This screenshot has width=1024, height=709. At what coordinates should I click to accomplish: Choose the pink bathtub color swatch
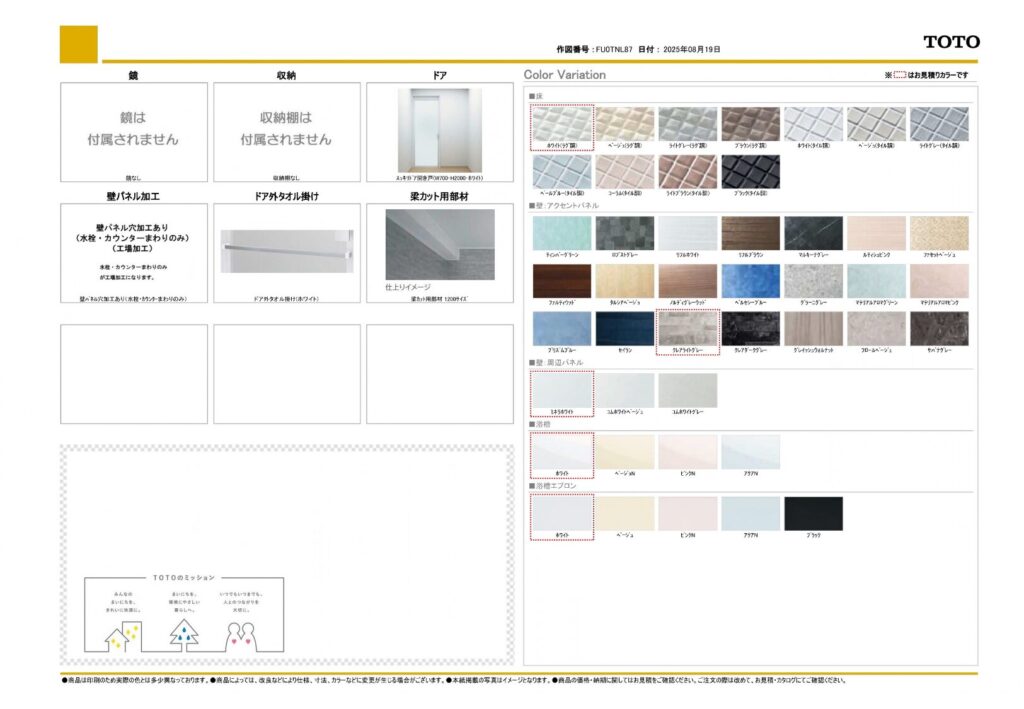[x=688, y=452]
